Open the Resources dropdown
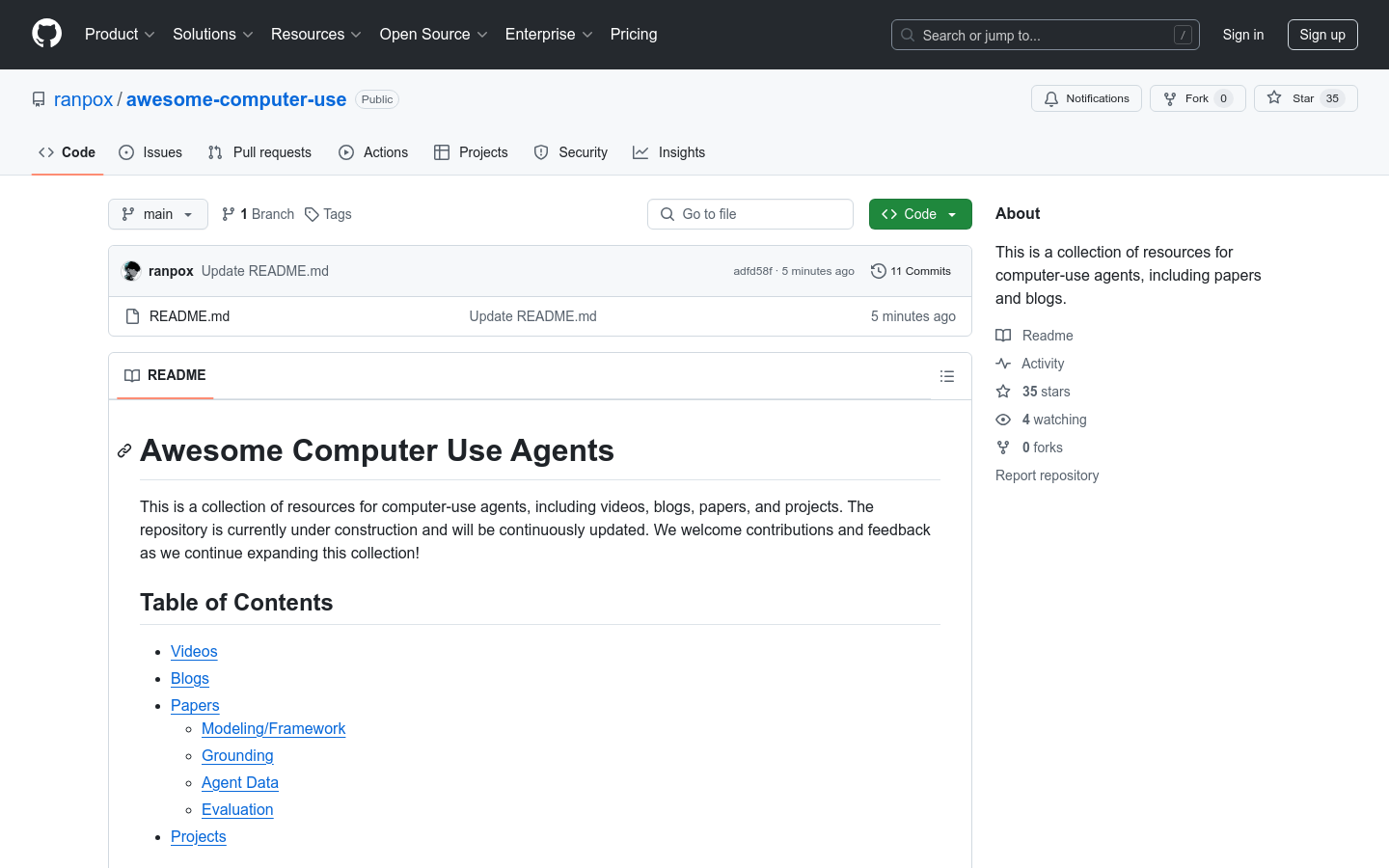1389x868 pixels. point(316,34)
